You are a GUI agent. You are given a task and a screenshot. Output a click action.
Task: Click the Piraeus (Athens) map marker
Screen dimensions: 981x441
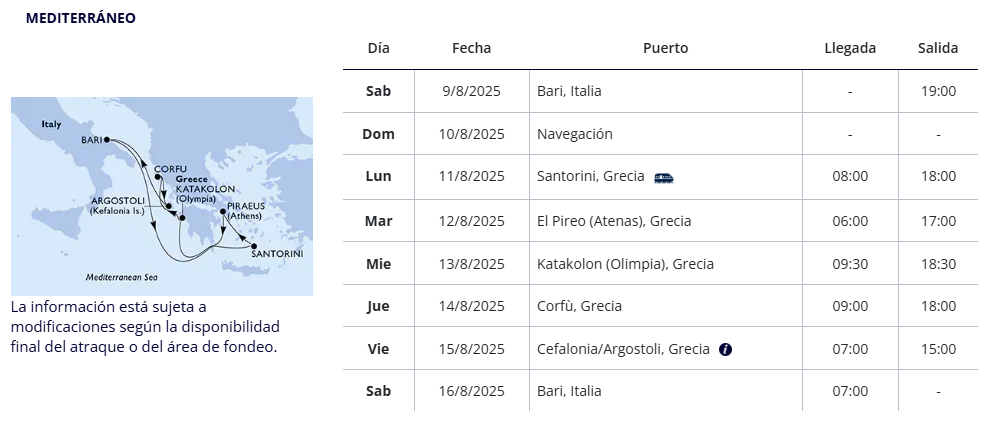coord(223,211)
